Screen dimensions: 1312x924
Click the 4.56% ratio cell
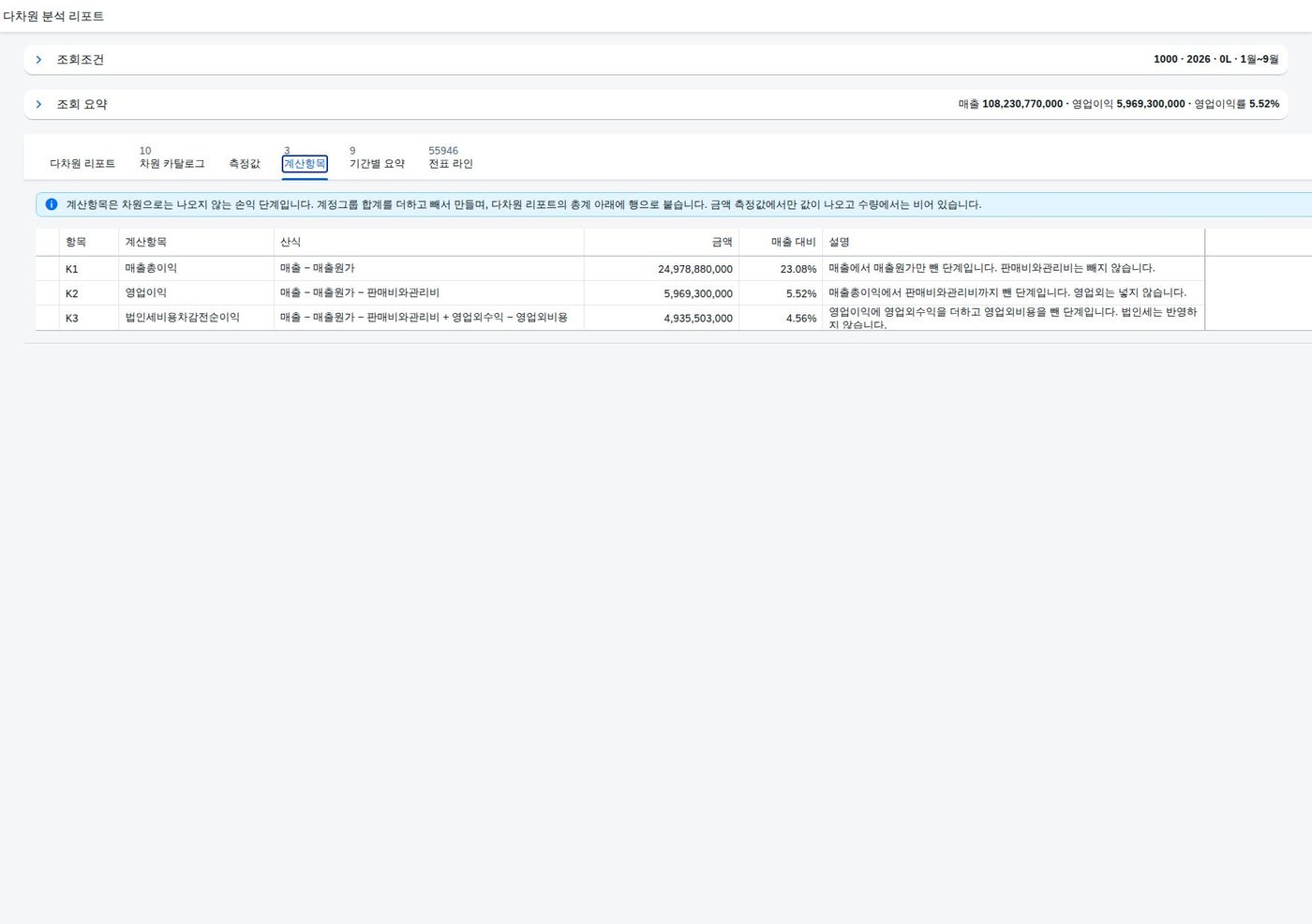click(801, 318)
